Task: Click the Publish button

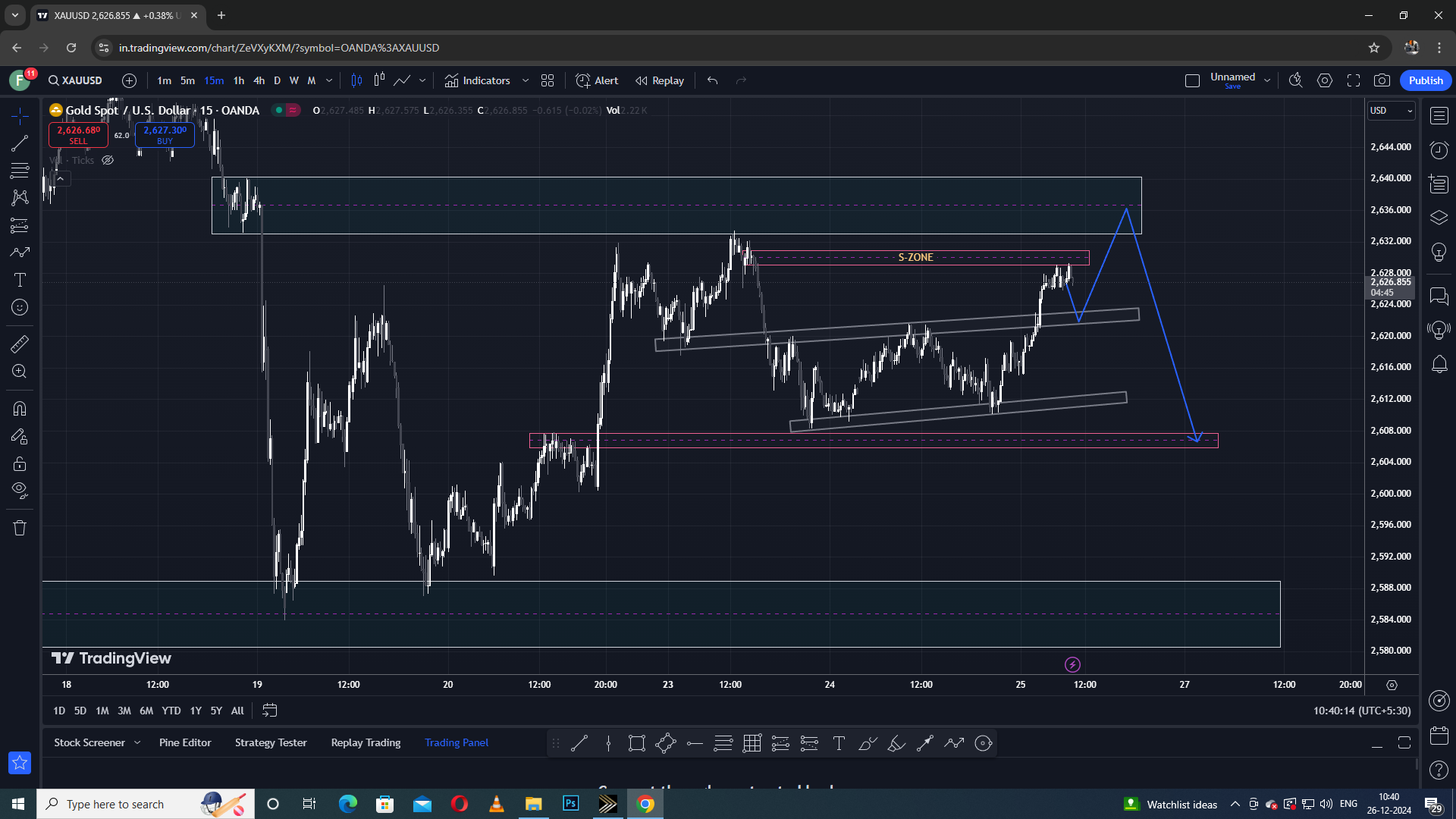Action: [1425, 80]
